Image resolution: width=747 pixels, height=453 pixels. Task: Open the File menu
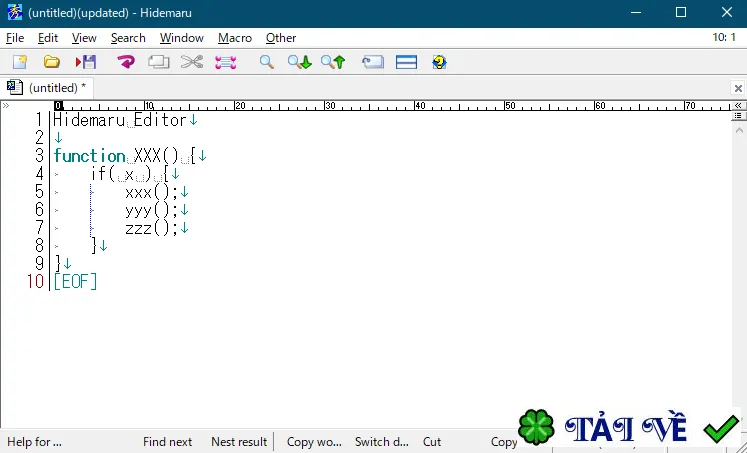(x=15, y=38)
